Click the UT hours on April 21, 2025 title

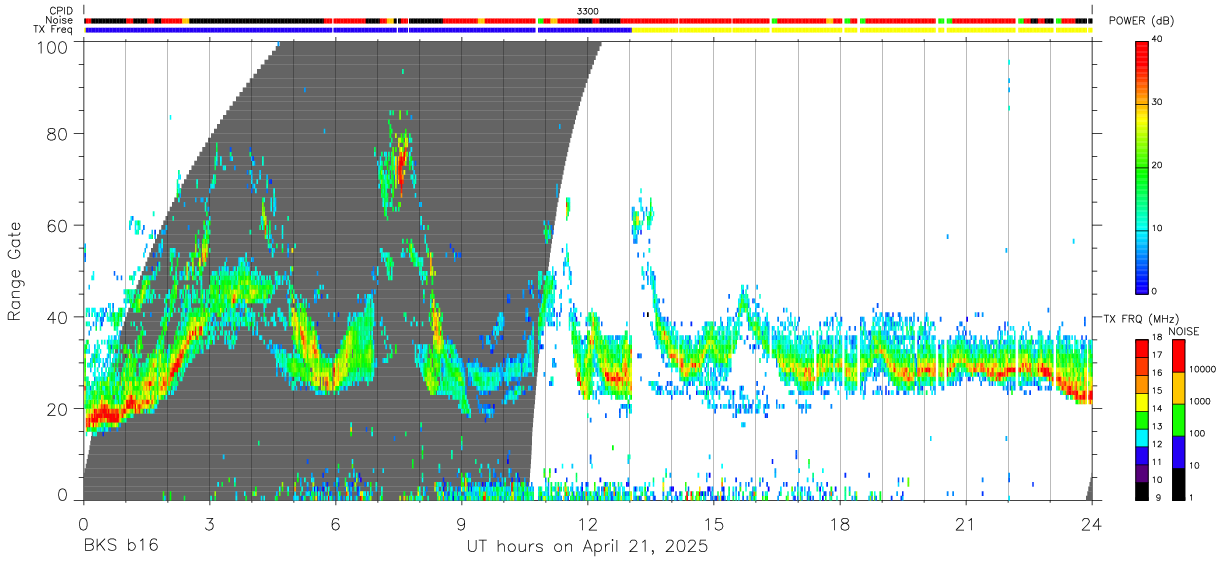(x=587, y=547)
